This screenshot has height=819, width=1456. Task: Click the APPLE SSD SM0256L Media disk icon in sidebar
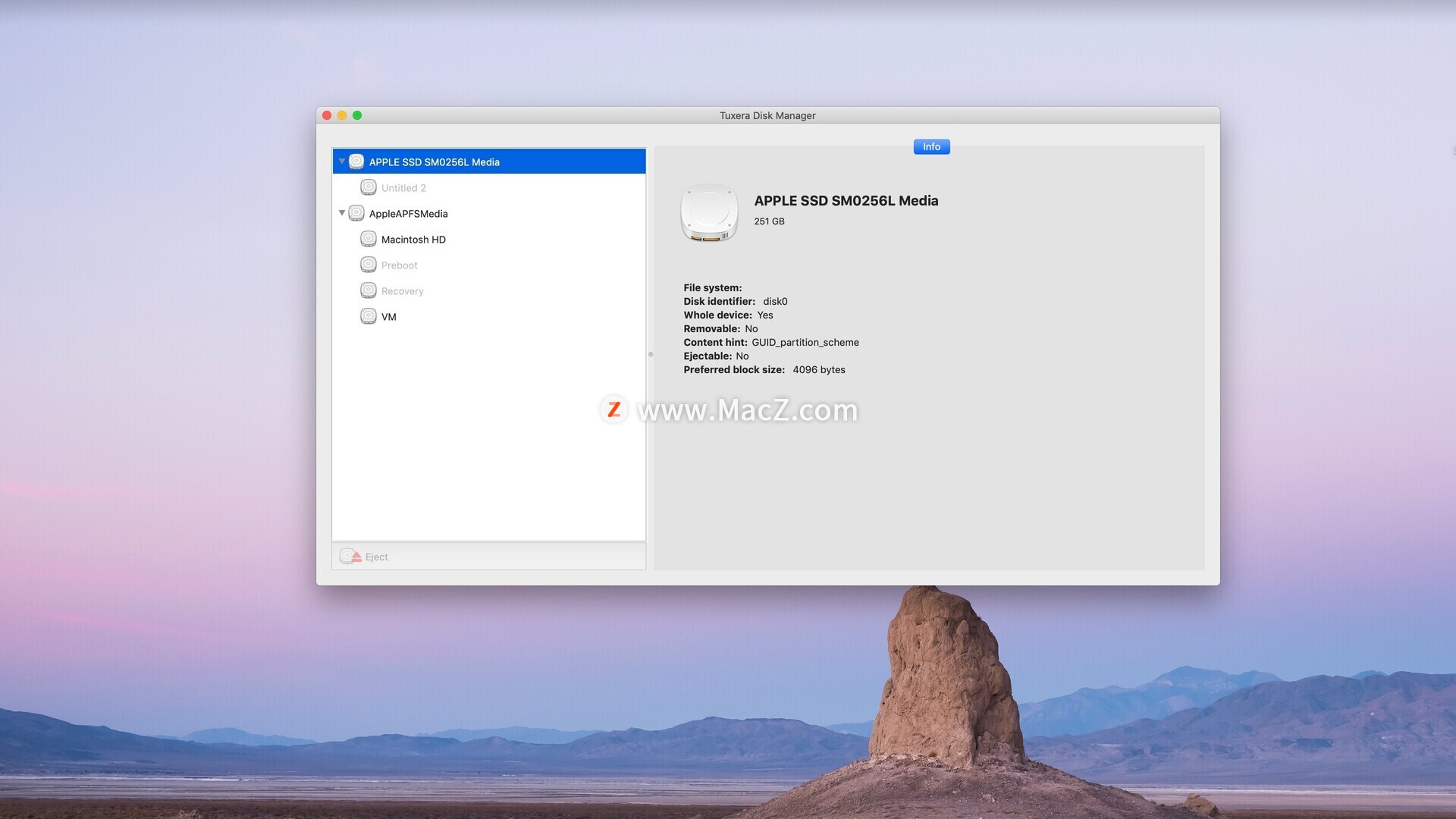[356, 162]
